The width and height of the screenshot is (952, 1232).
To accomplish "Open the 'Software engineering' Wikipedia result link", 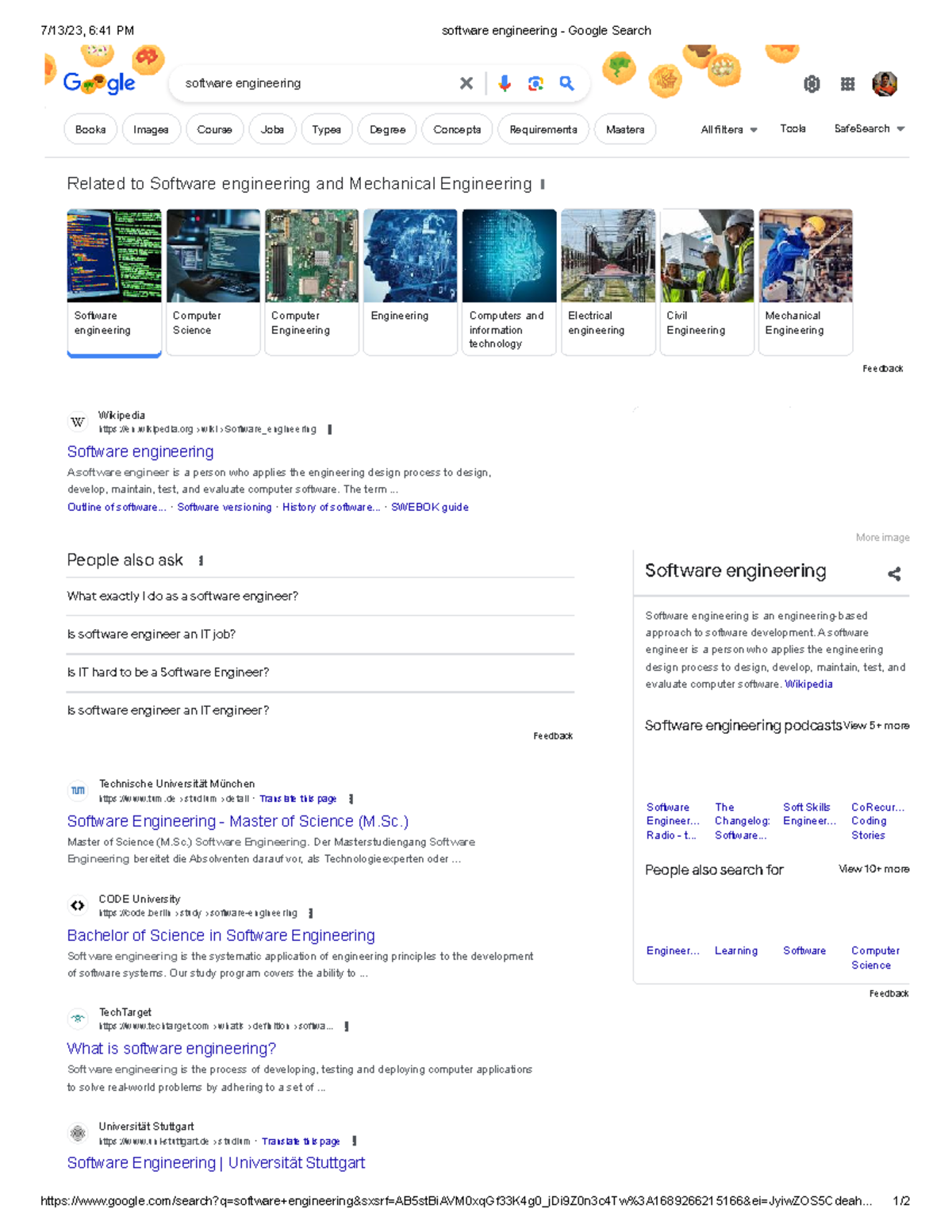I will tap(140, 451).
